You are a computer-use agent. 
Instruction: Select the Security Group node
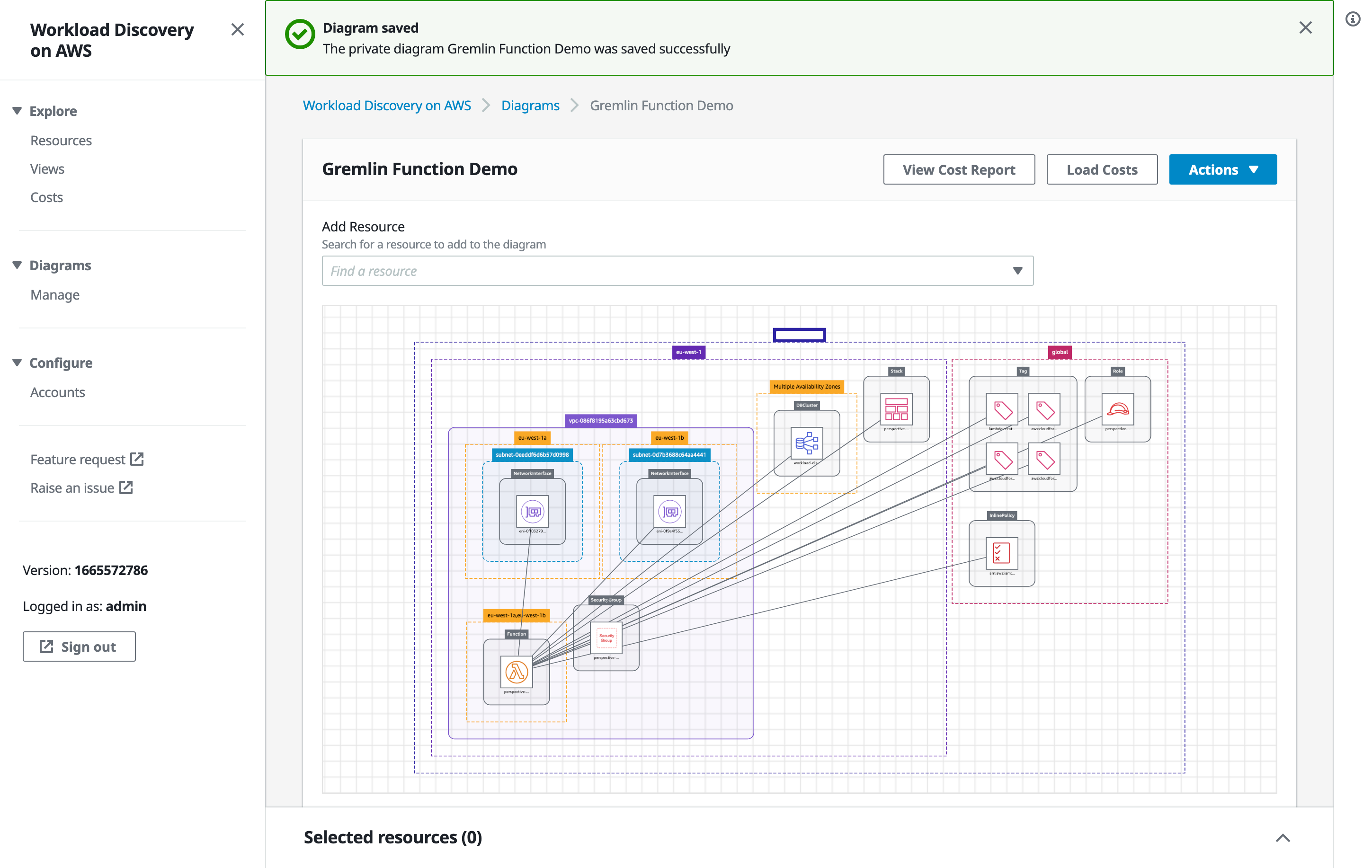pyautogui.click(x=606, y=638)
